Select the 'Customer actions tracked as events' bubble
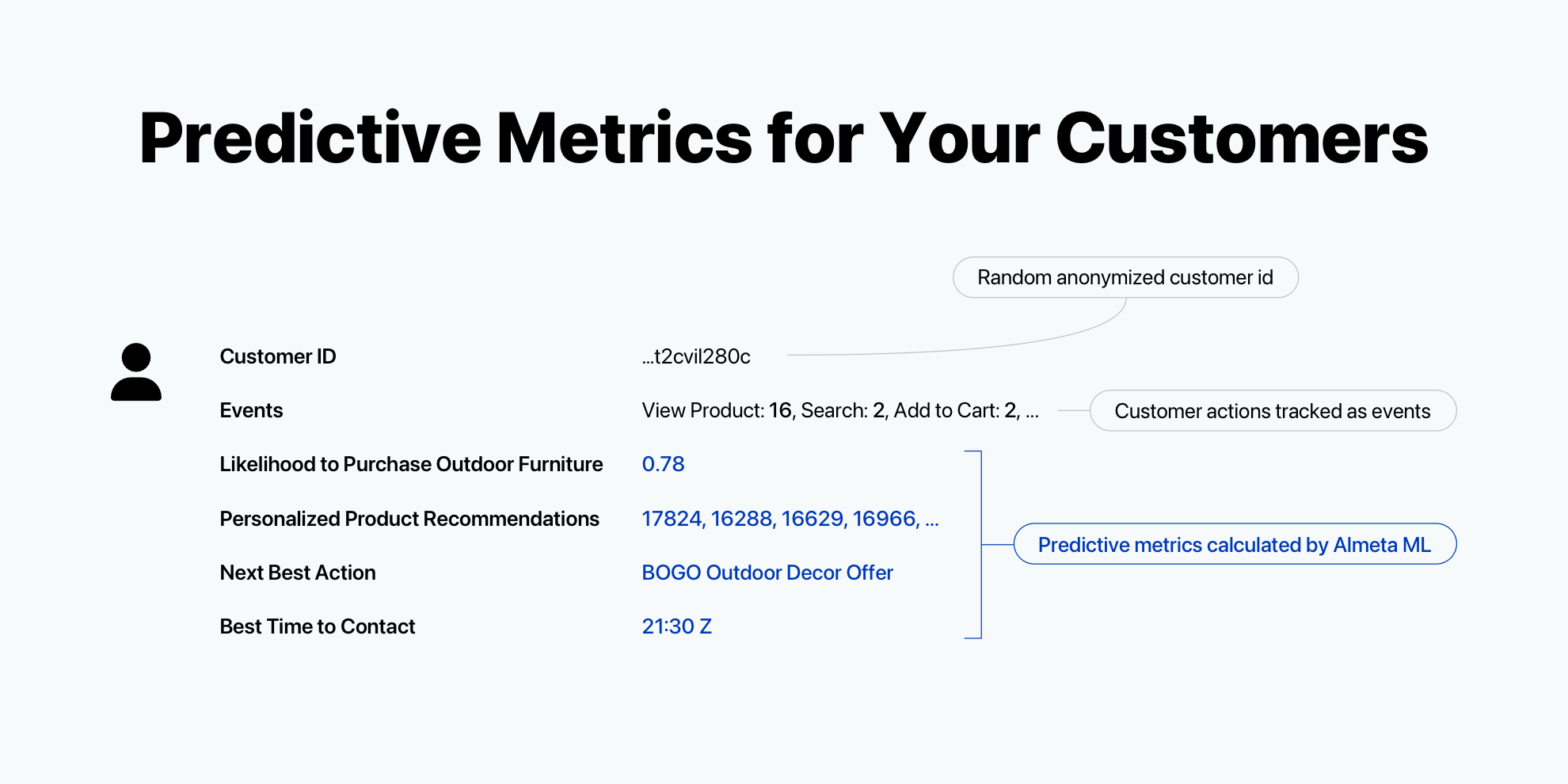Viewport: 1568px width, 784px height. click(1272, 411)
